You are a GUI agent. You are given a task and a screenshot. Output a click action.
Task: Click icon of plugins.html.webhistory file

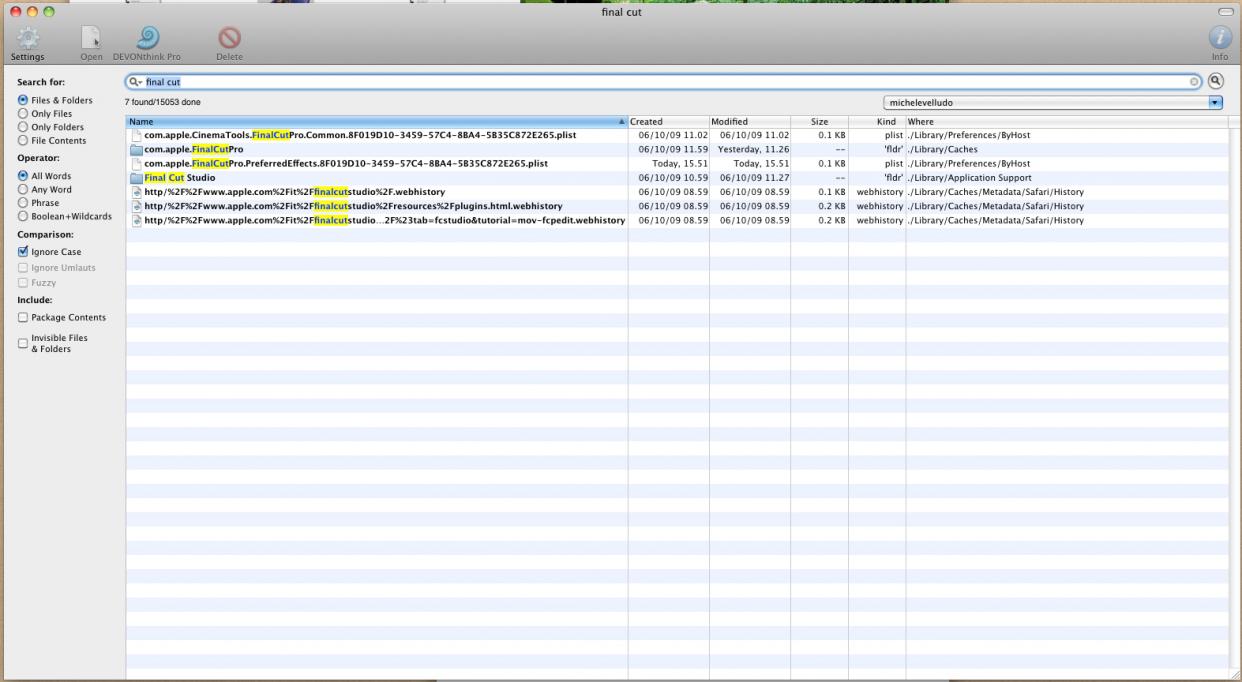[x=136, y=206]
